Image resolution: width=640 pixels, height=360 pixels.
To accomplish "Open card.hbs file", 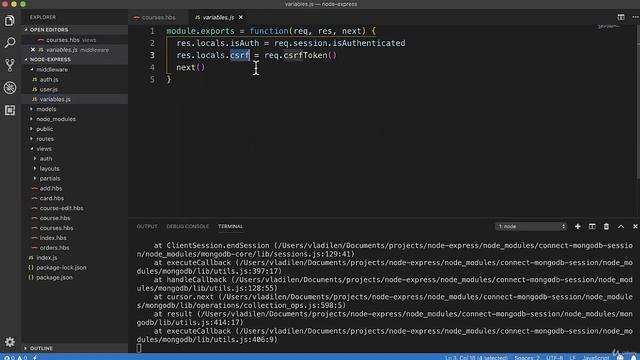I will [52, 198].
